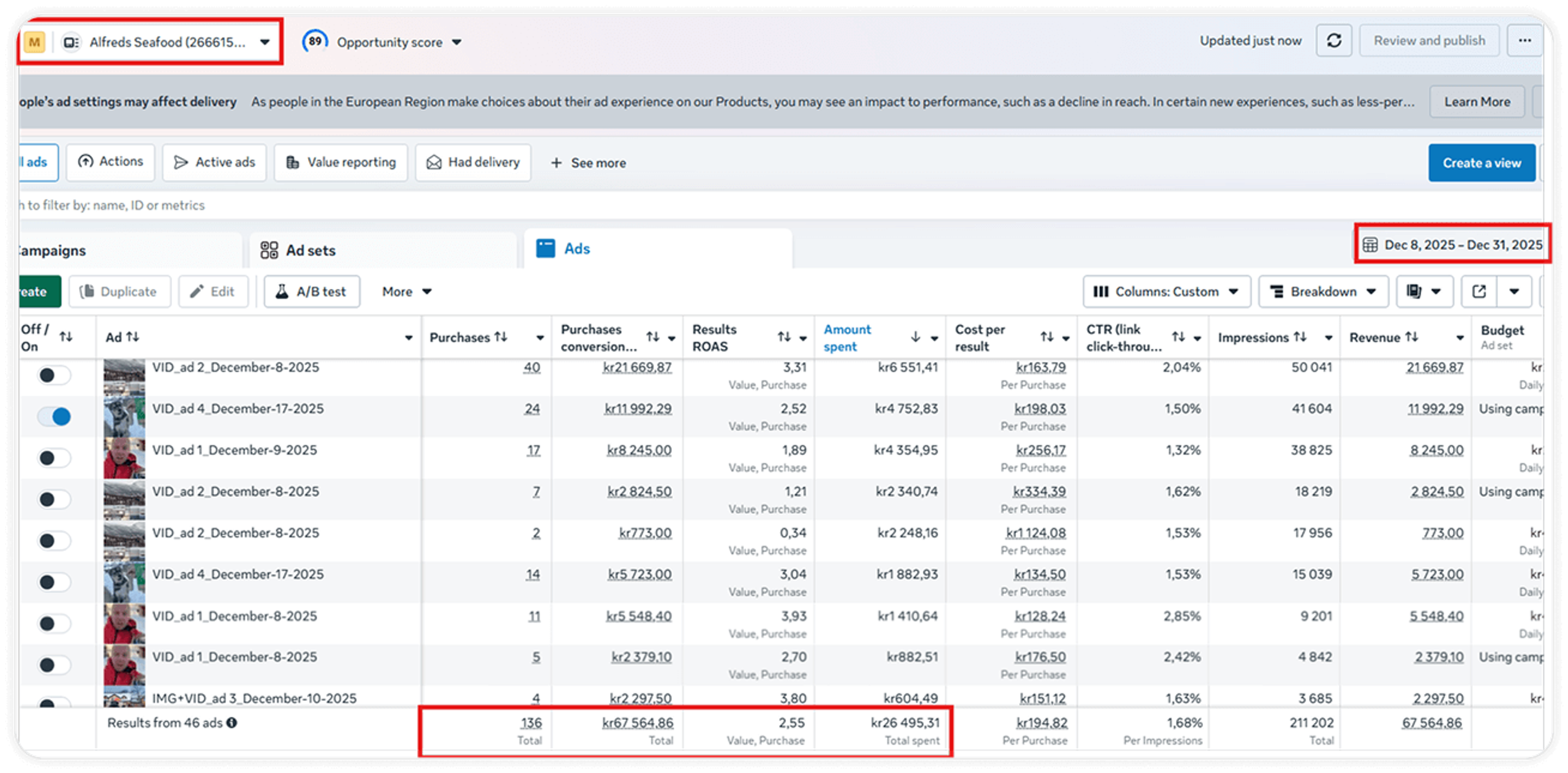Image resolution: width=1568 pixels, height=773 pixels.
Task: Switch to the Ad sets tab
Action: (311, 251)
